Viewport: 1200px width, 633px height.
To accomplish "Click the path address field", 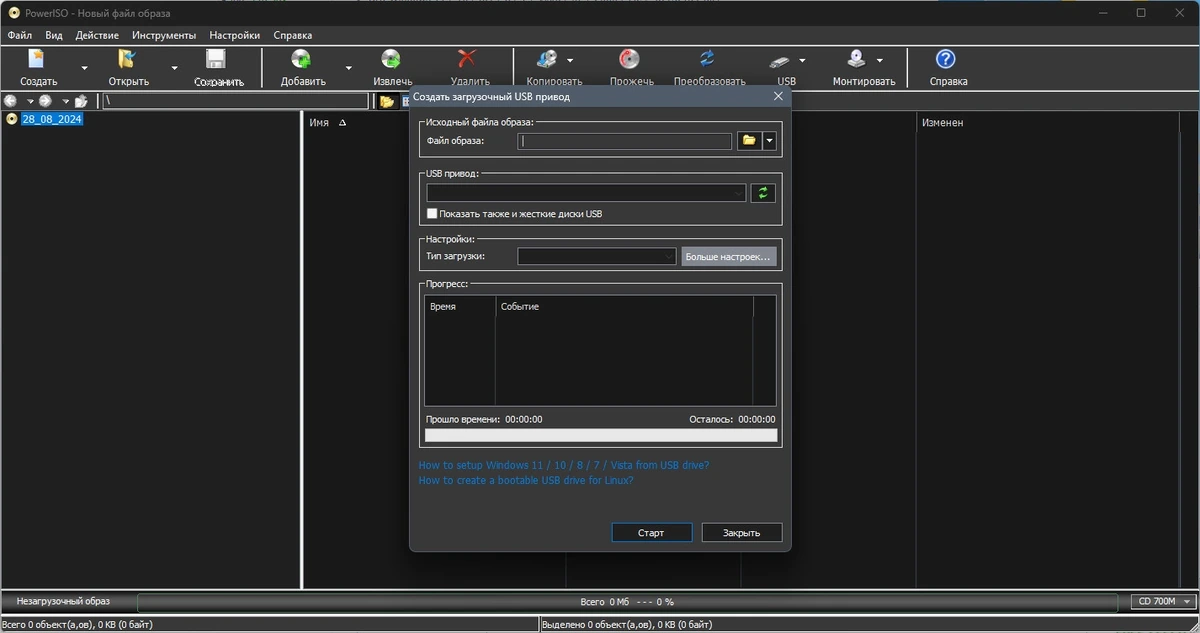I will (235, 101).
